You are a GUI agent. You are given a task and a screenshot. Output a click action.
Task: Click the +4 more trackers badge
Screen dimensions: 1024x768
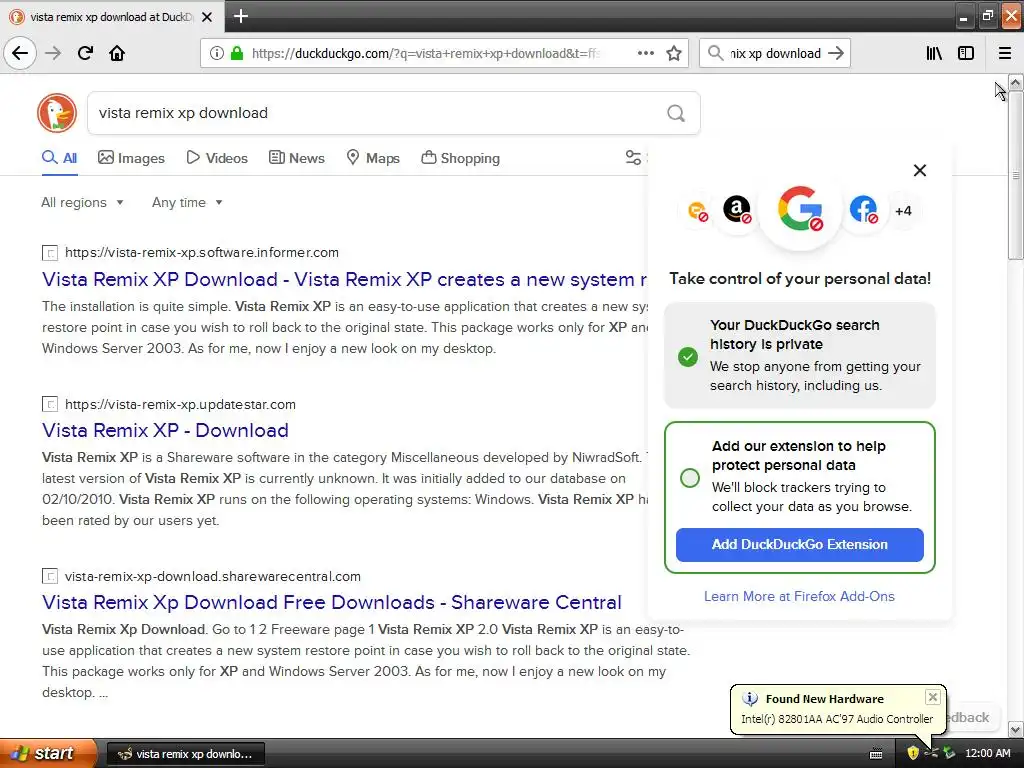click(x=903, y=210)
